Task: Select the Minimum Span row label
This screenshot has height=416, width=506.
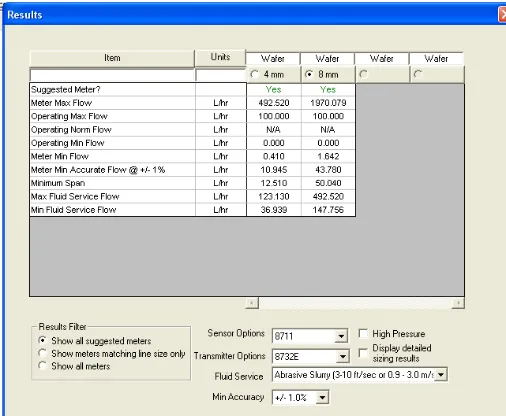Action: click(58, 183)
